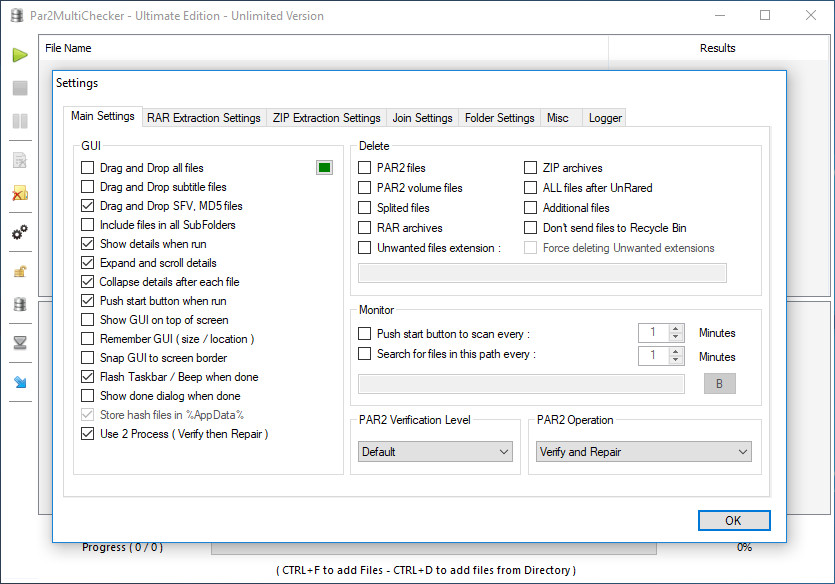Open PAR2 Operation Verify and Repair dropdown
835x584 pixels.
coord(644,451)
